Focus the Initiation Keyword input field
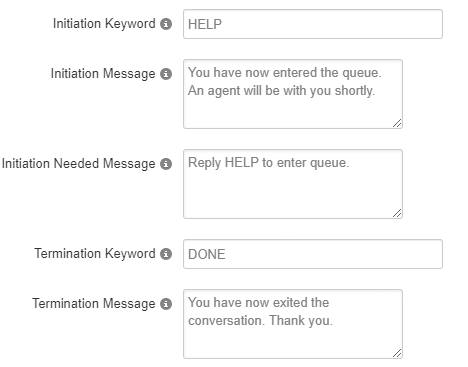 [x=313, y=24]
